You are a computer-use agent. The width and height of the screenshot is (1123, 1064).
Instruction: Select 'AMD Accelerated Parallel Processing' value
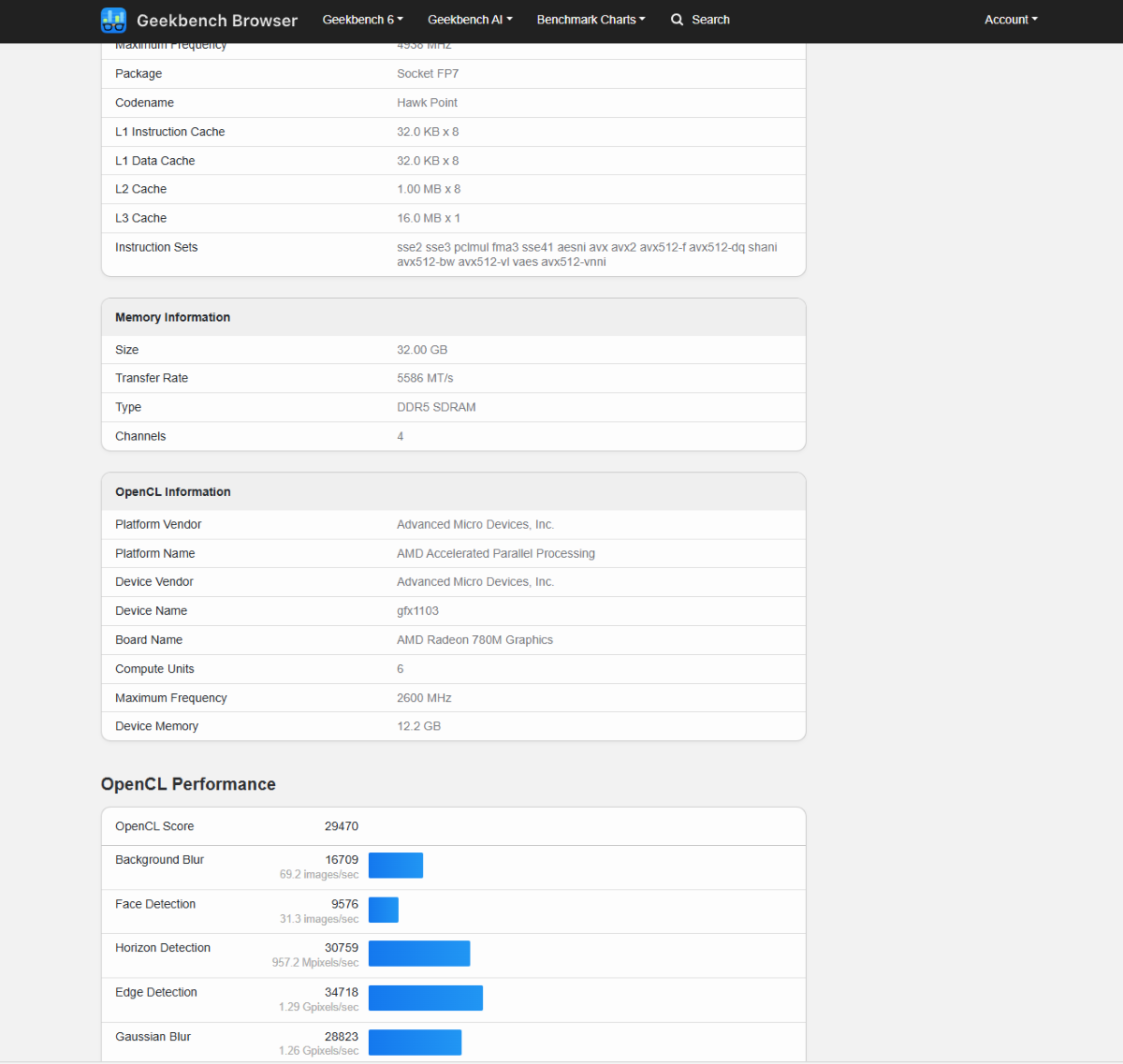point(496,554)
